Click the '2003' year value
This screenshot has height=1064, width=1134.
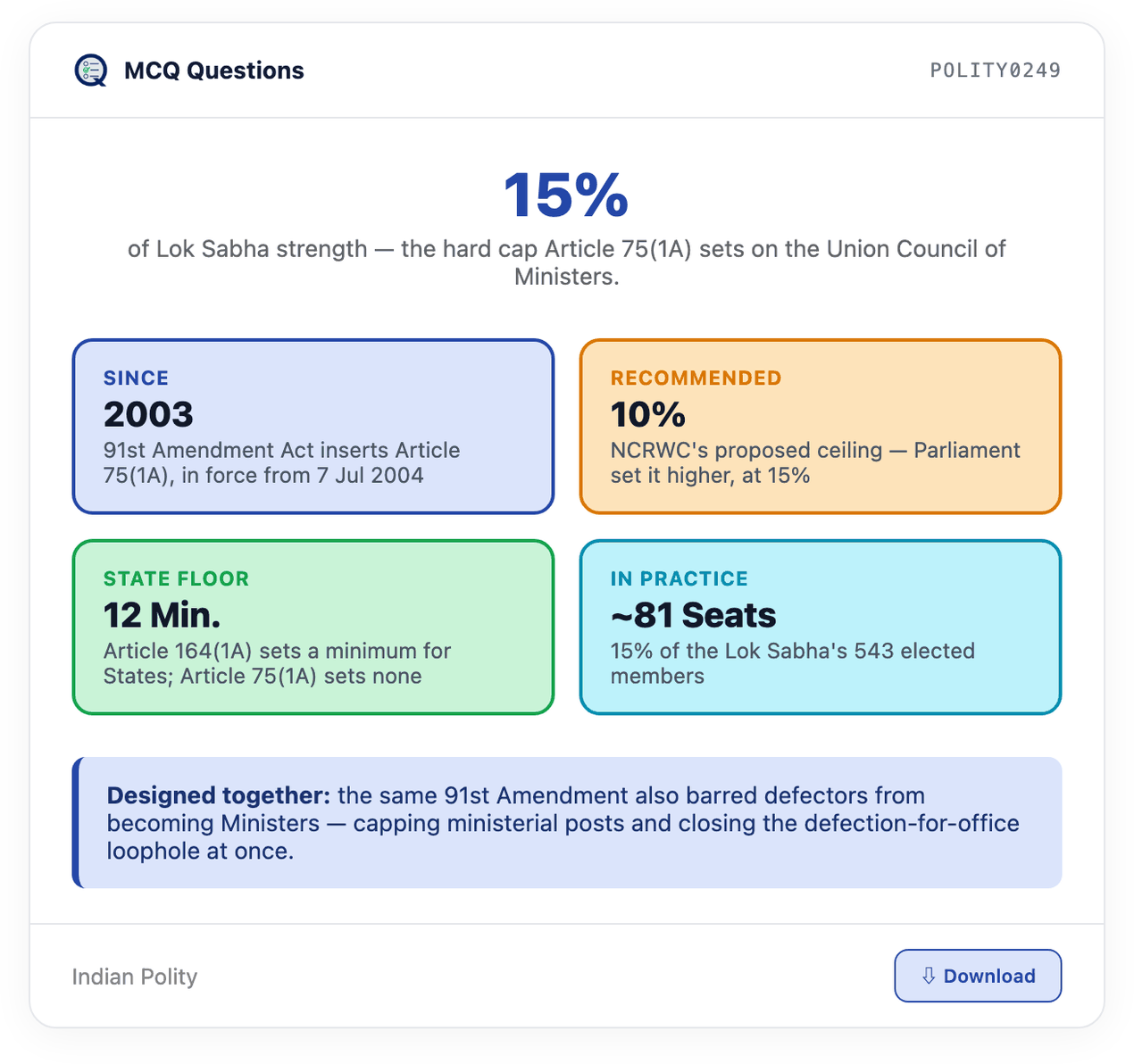[x=148, y=414]
